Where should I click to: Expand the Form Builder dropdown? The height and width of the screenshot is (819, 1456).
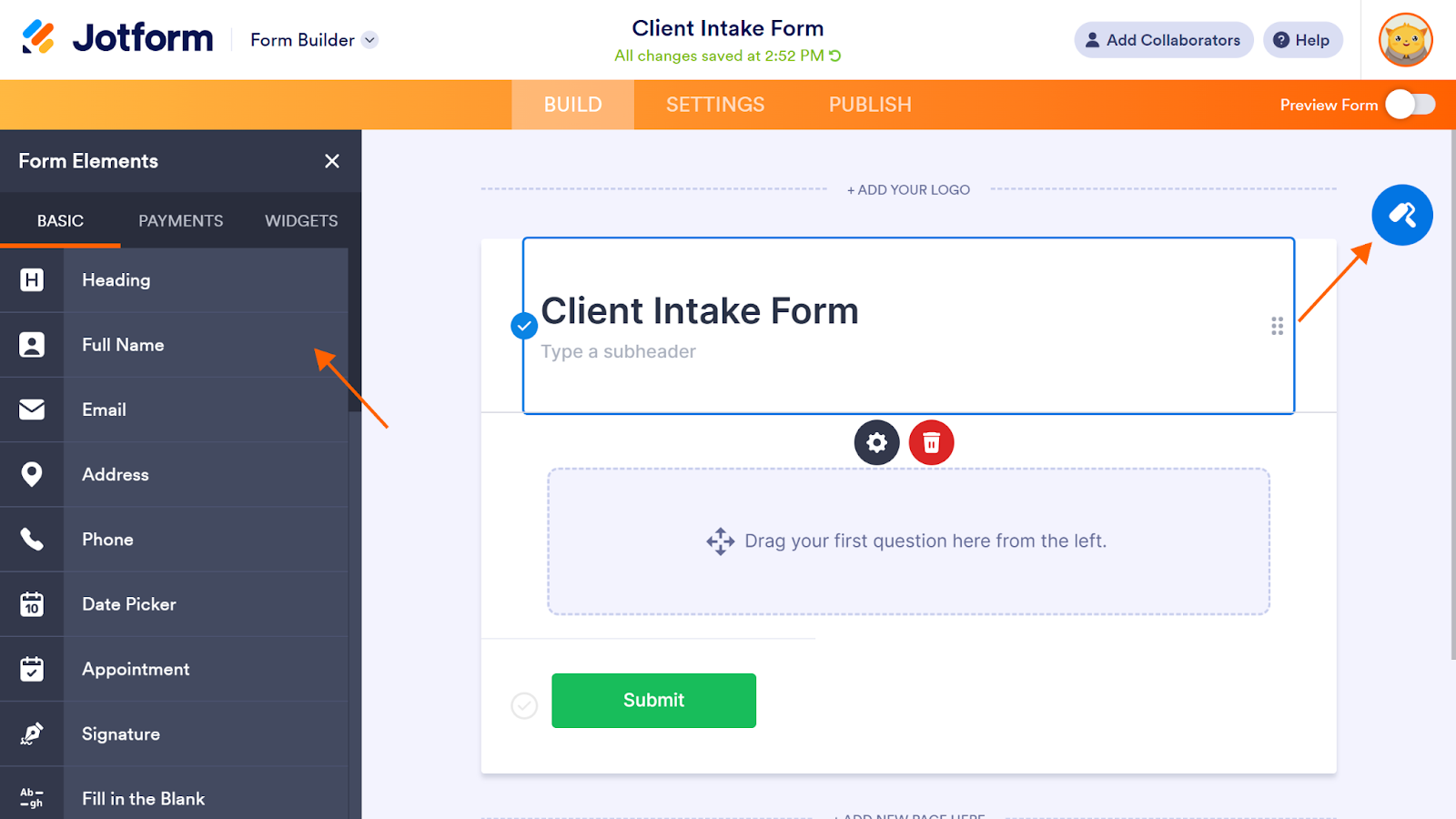point(369,40)
